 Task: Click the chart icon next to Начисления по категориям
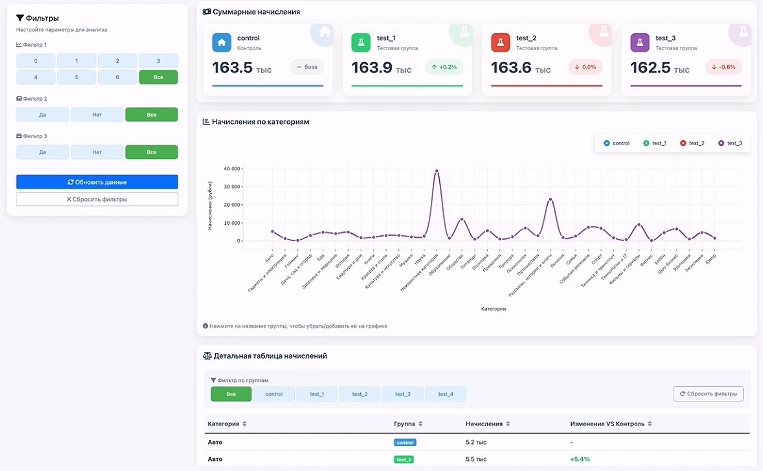[206, 122]
